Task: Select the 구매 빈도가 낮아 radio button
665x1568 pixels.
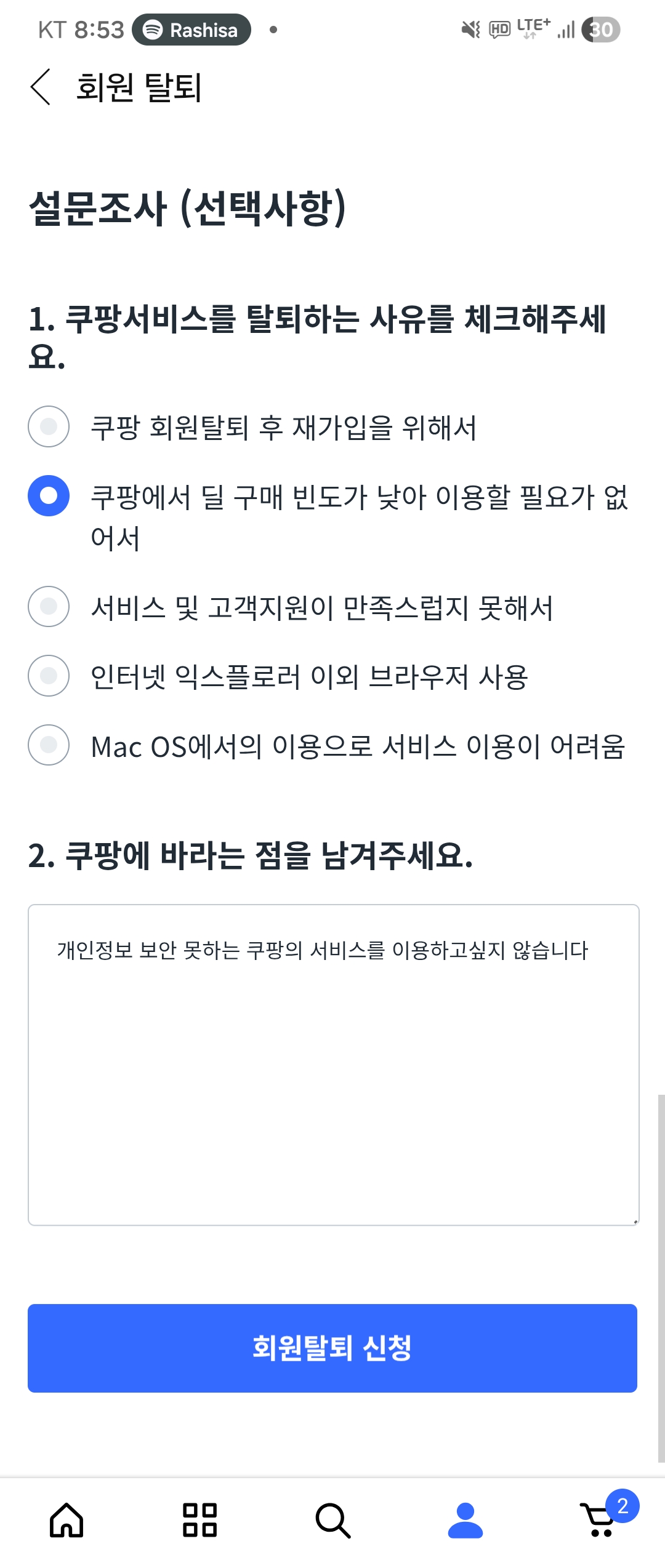Action: pos(49,496)
